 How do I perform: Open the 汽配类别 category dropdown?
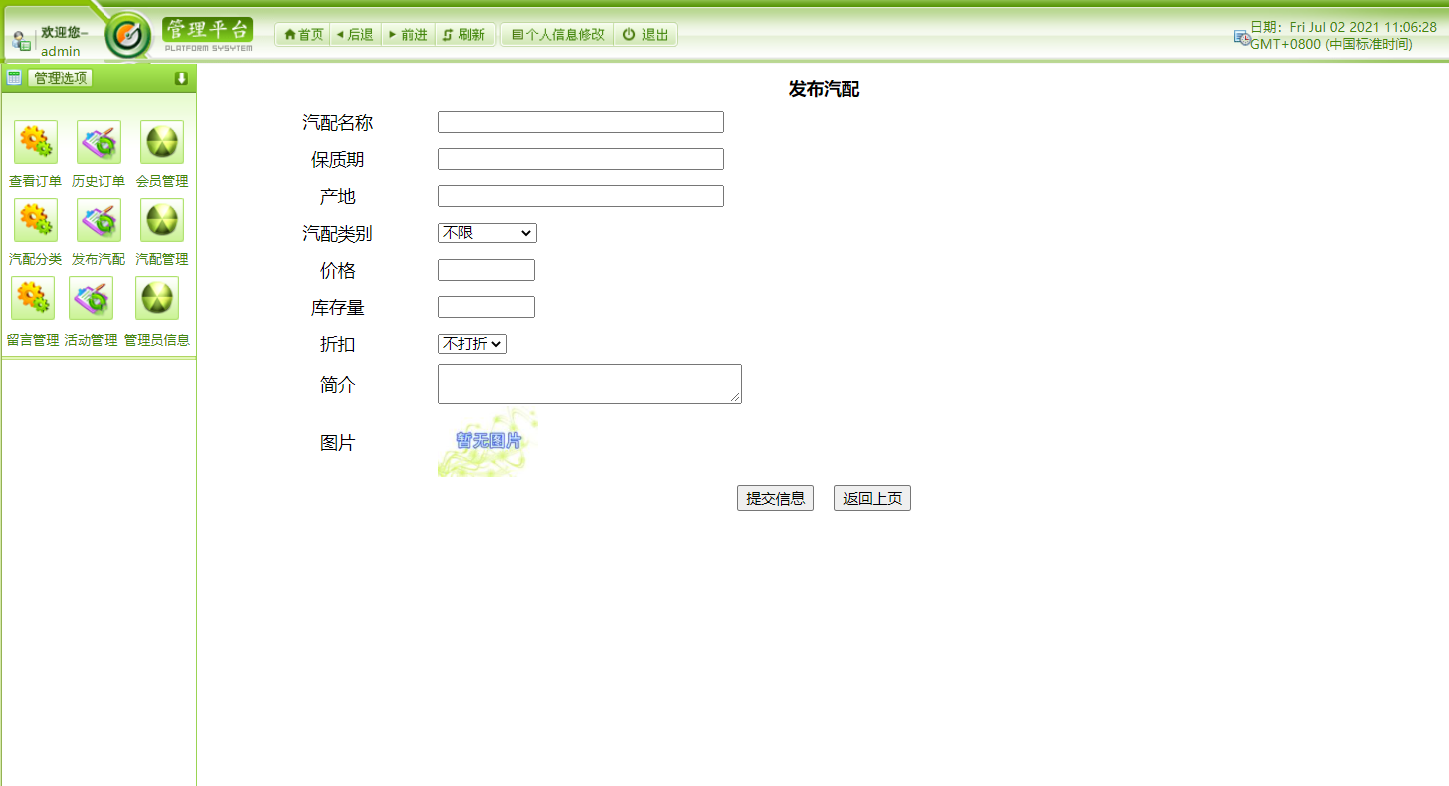click(x=486, y=232)
